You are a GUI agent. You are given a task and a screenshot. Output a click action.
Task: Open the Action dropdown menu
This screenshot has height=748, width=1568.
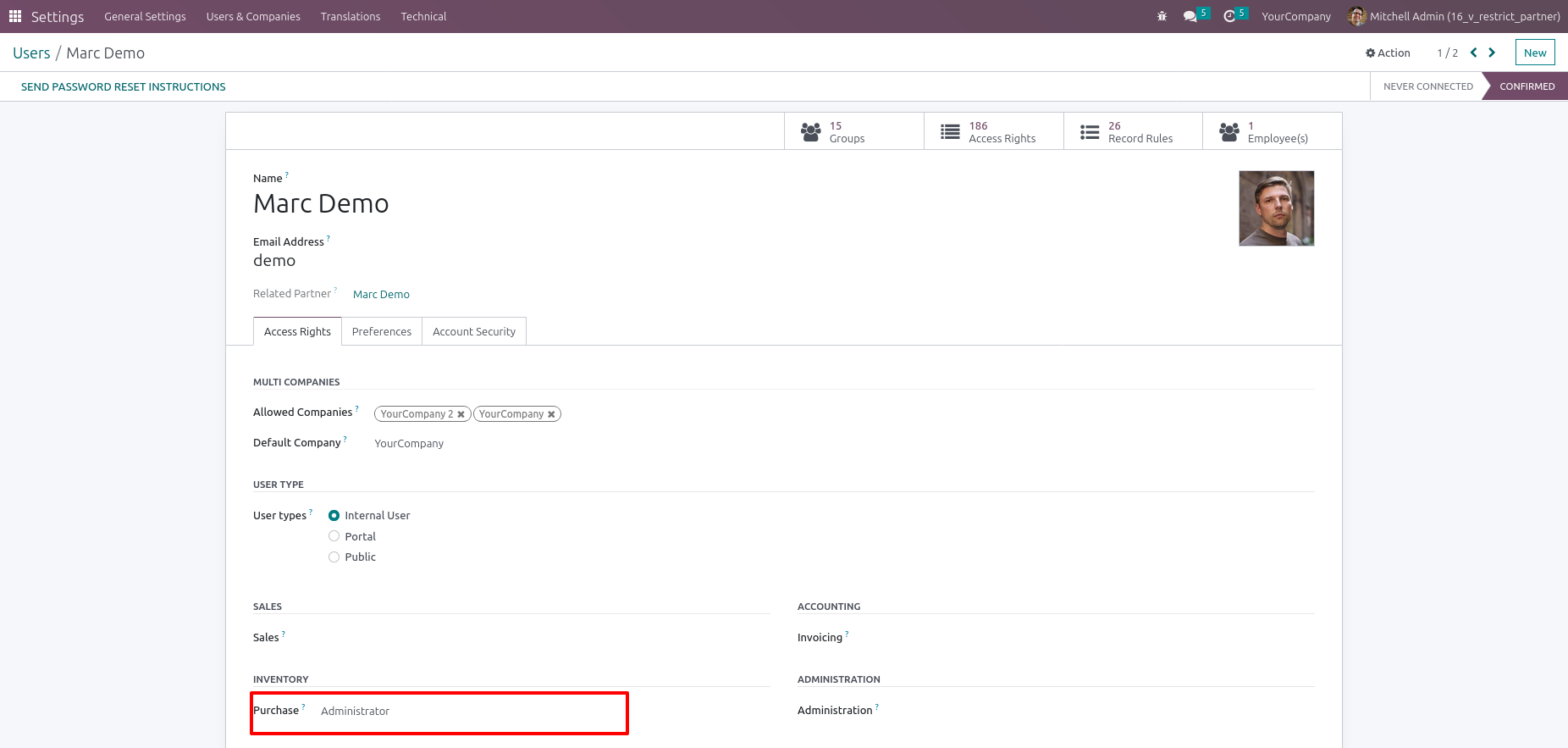click(1388, 53)
